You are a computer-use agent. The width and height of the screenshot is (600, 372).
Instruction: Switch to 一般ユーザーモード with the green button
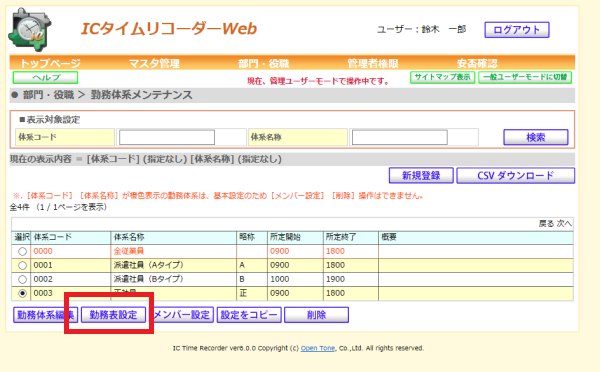tap(525, 77)
